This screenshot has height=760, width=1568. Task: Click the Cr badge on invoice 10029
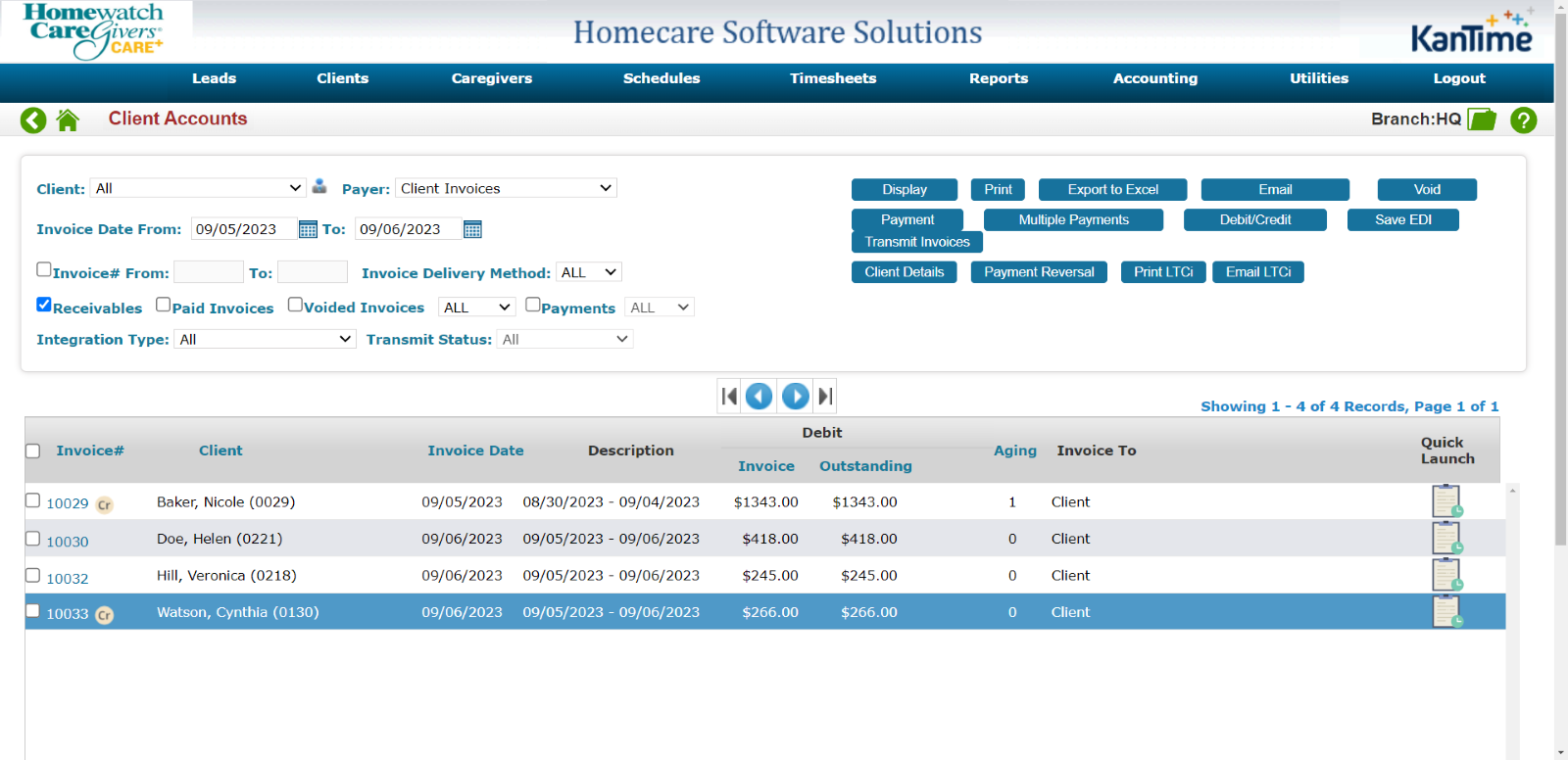point(104,505)
